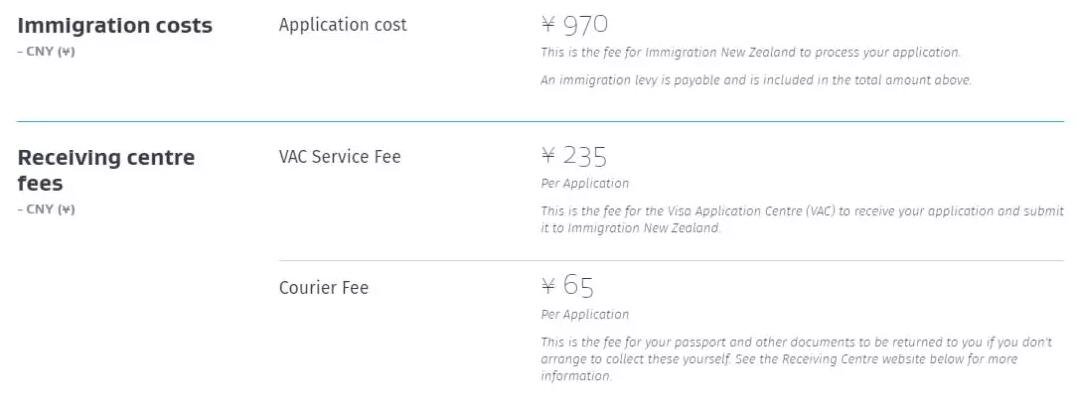Viewport: 1077px width, 413px height.
Task: Click the Immigration costs heading
Action: tap(115, 26)
